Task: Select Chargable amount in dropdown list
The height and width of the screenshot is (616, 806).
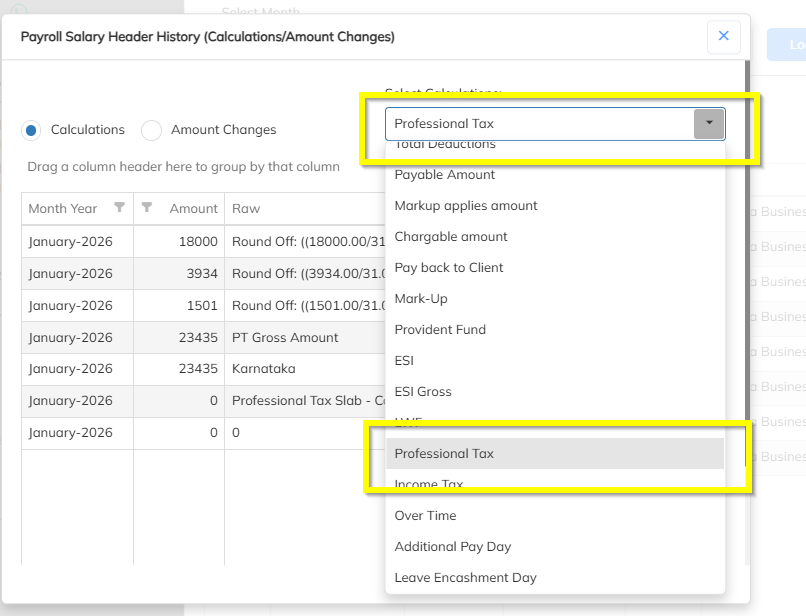Action: click(451, 237)
